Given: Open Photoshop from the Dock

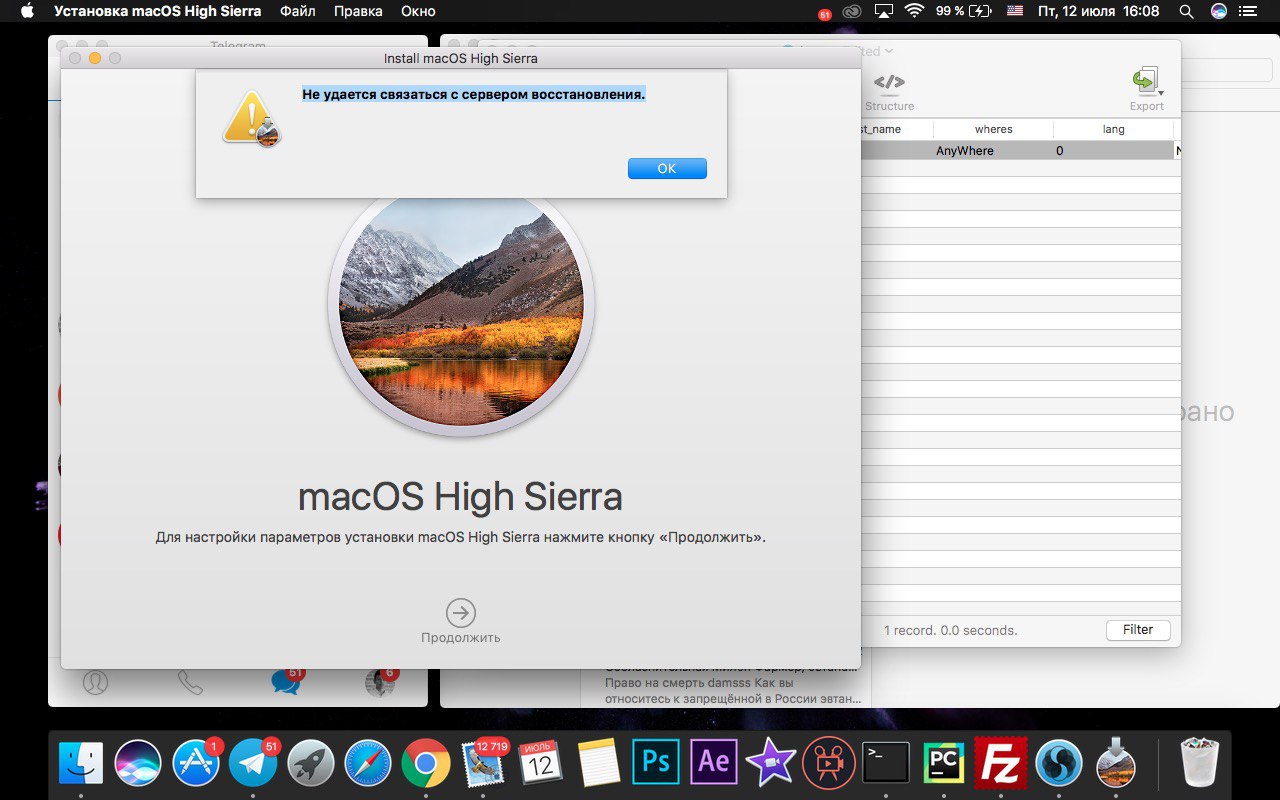Looking at the screenshot, I should pos(656,764).
